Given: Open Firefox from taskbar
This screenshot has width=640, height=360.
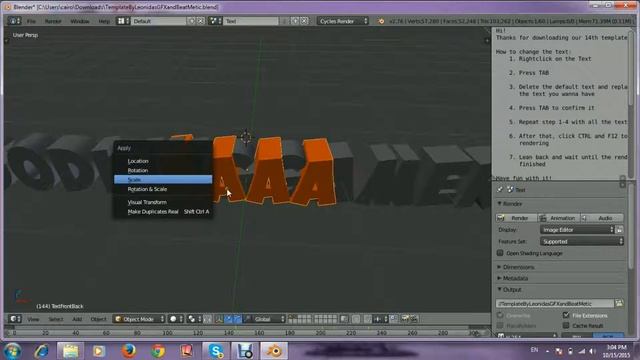Looking at the screenshot, I should click(129, 351).
